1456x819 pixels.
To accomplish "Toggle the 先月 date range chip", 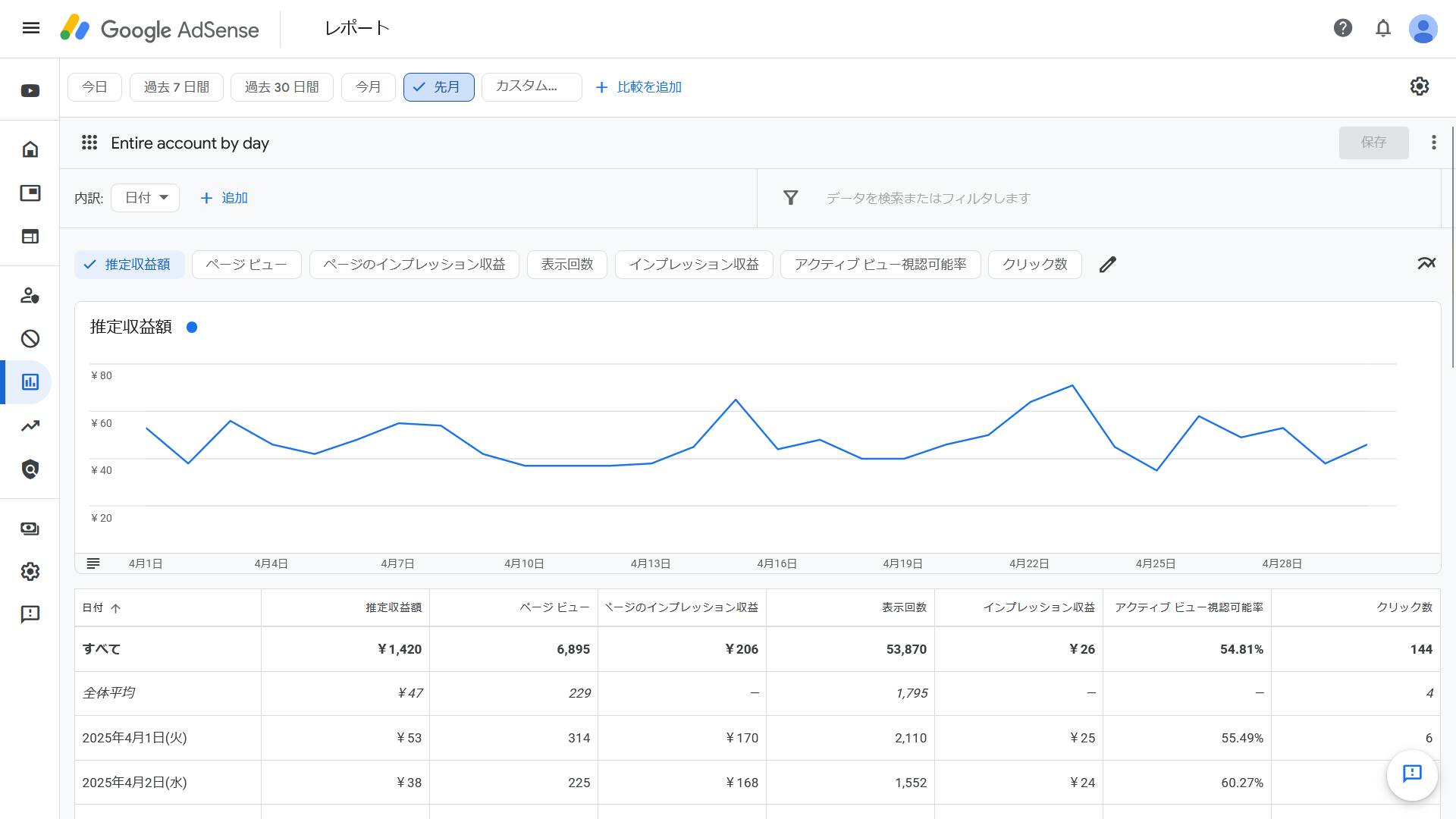I will coord(438,87).
